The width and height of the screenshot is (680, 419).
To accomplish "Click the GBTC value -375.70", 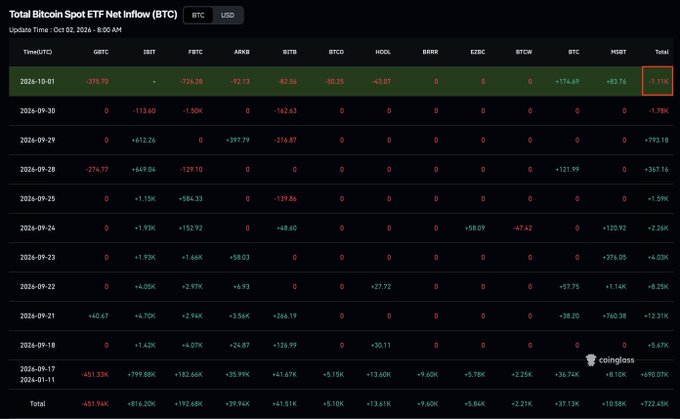I will [x=97, y=82].
